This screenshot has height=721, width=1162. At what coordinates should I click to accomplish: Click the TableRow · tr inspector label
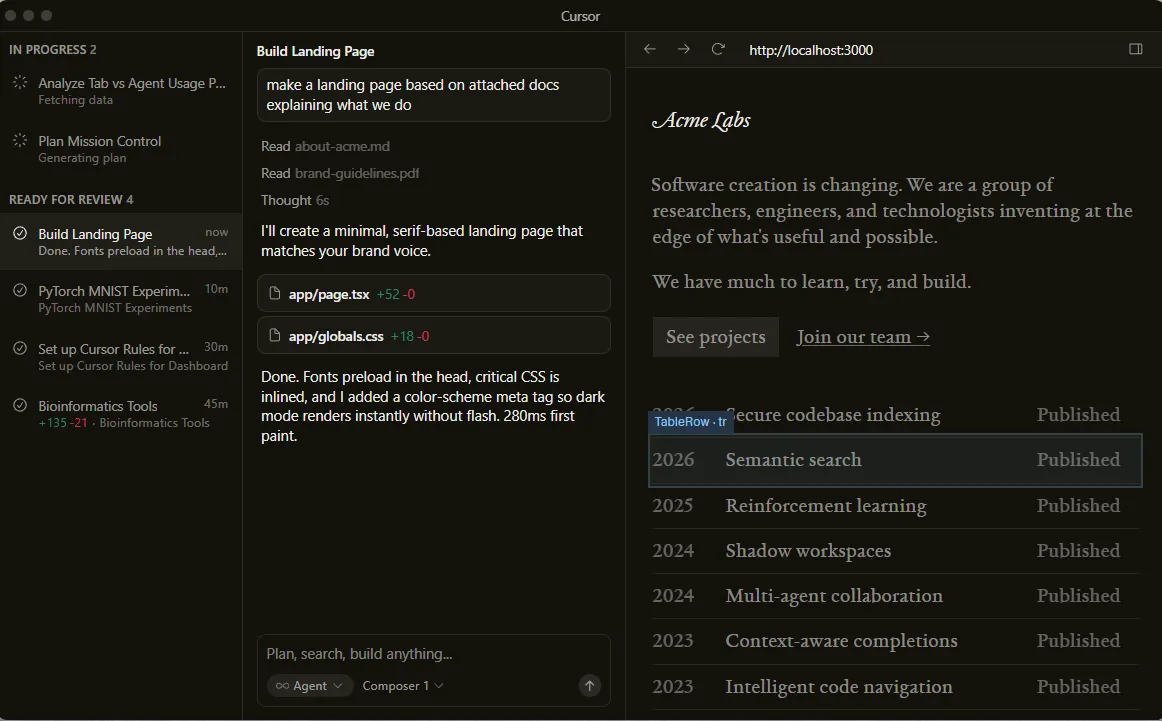point(690,422)
